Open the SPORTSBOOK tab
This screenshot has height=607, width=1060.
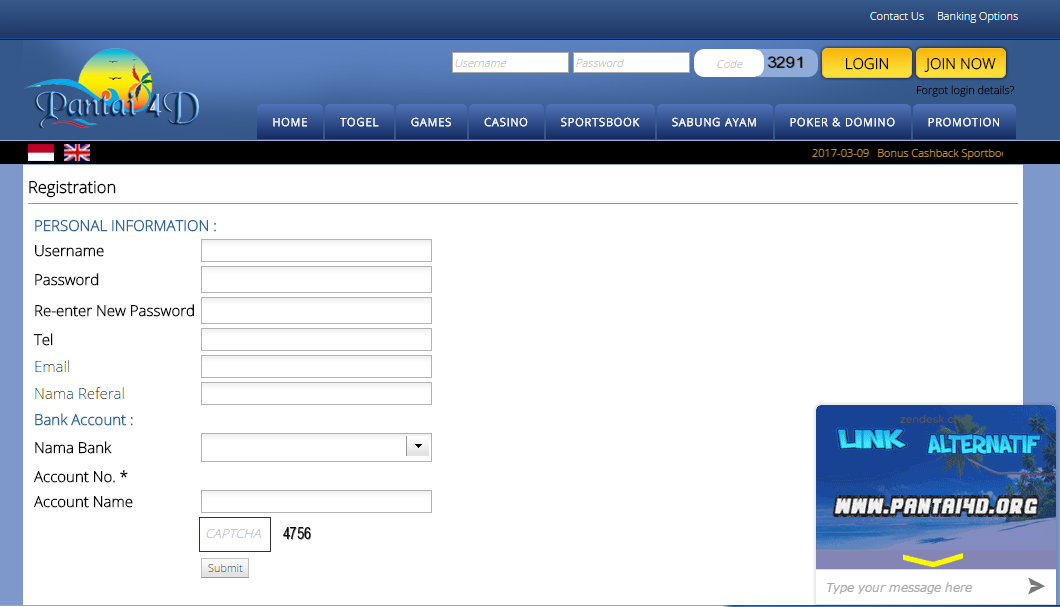click(x=600, y=122)
